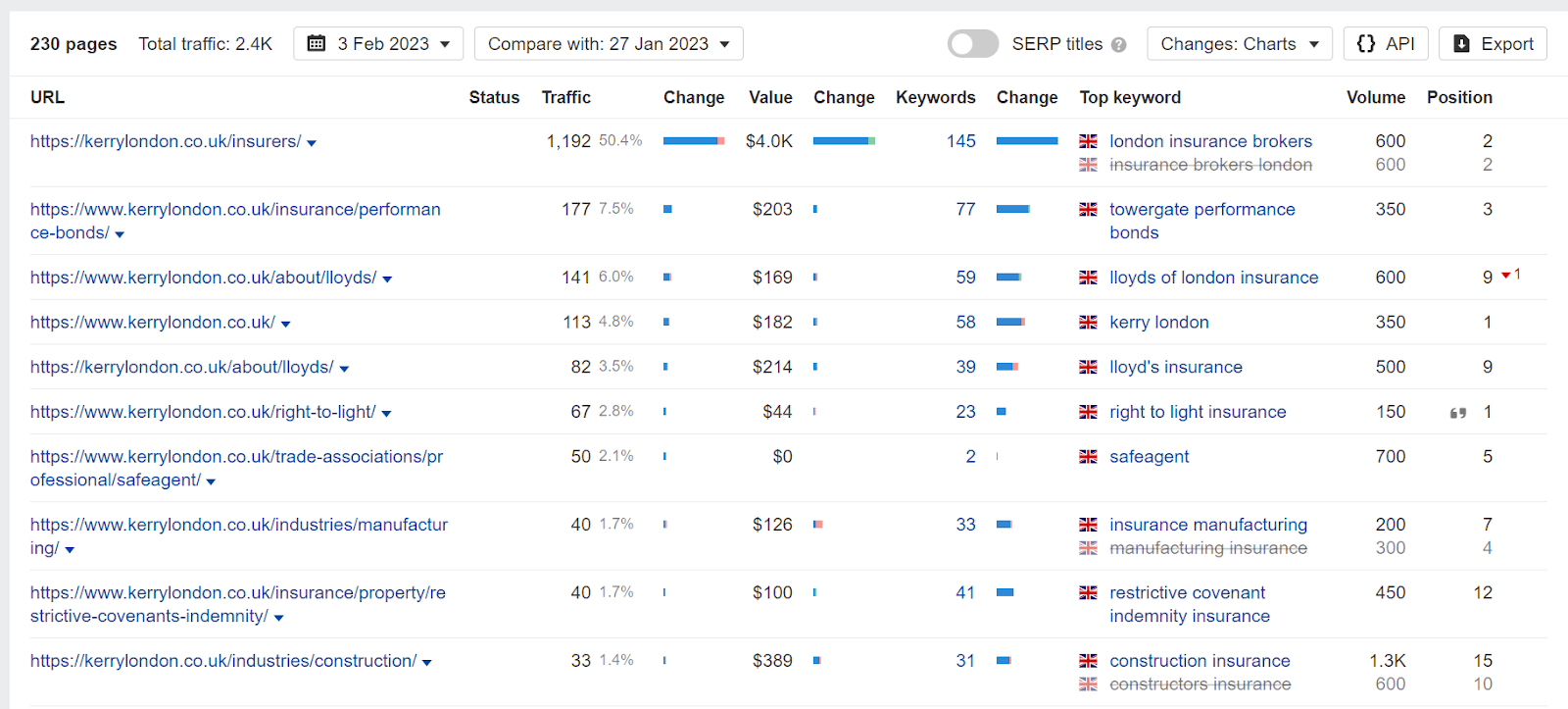Click UK flag beside 'kerry london'
1568x709 pixels.
coord(1088,322)
